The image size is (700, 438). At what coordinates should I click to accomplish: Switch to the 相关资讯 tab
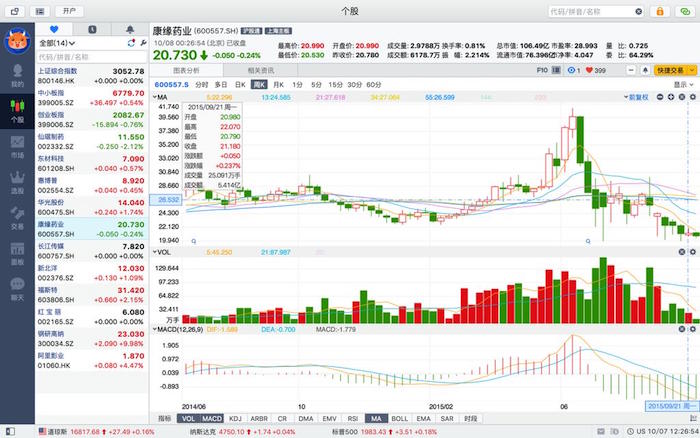tap(261, 71)
